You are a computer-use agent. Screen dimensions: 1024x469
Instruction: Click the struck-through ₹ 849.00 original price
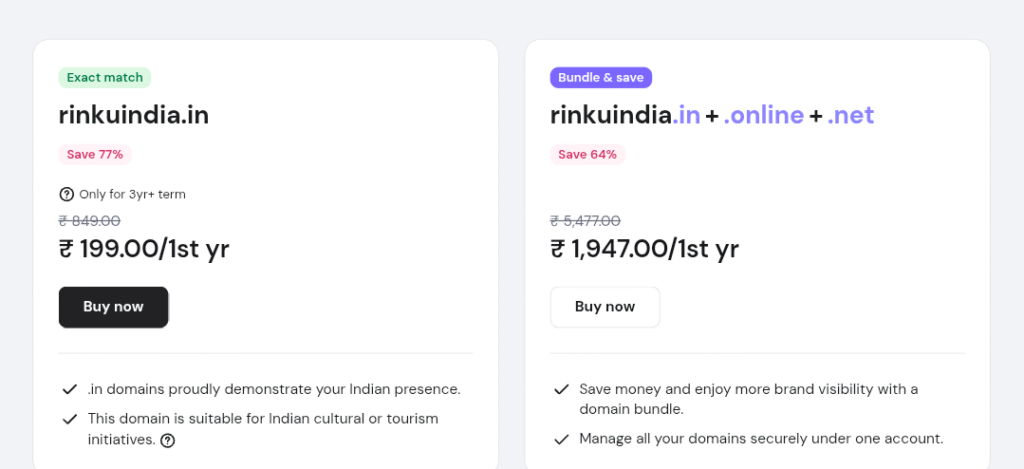90,221
